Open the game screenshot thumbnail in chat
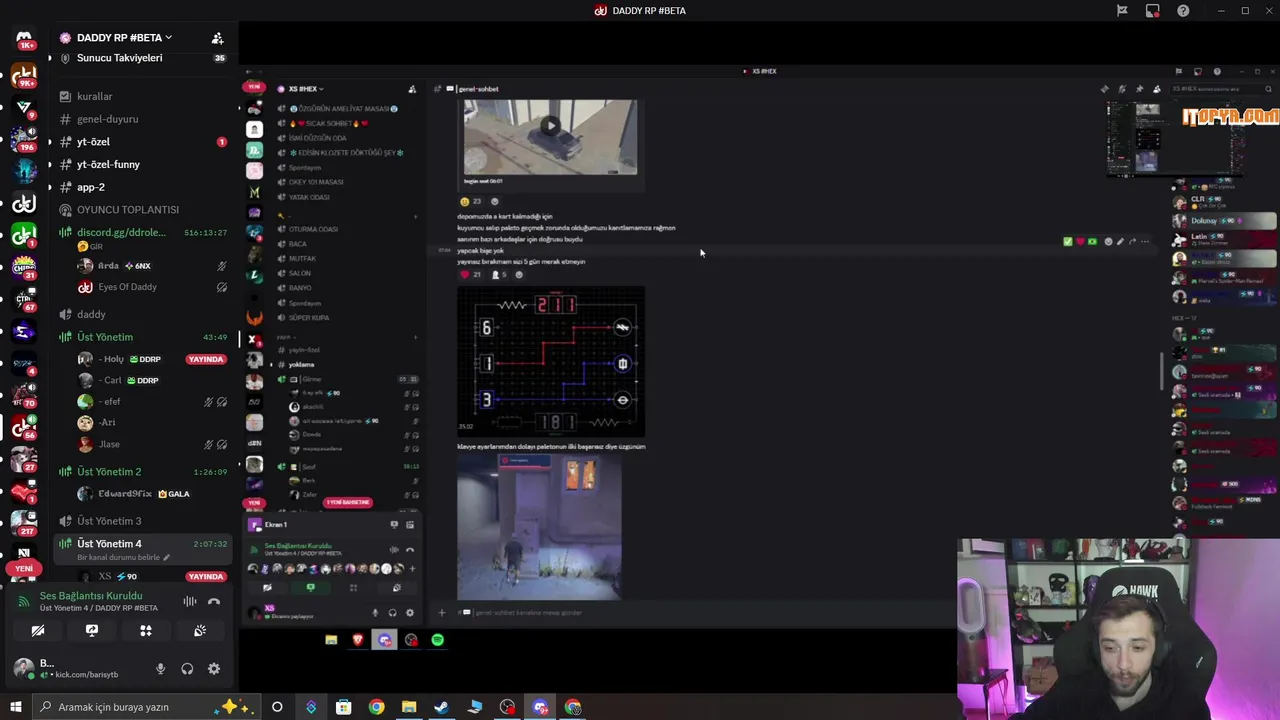The image size is (1280, 720). (539, 527)
